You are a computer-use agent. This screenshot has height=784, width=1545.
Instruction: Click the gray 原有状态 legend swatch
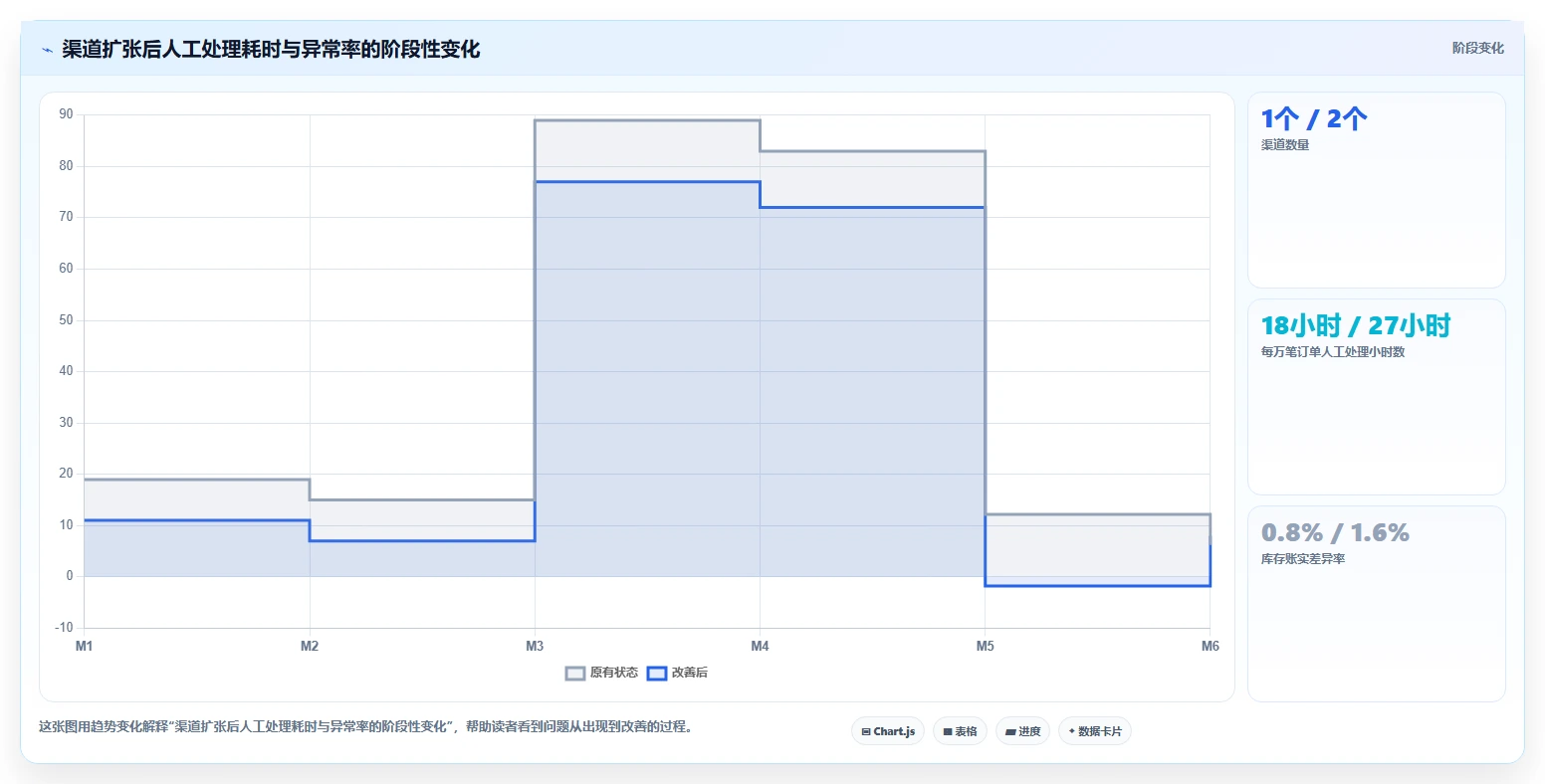click(575, 674)
